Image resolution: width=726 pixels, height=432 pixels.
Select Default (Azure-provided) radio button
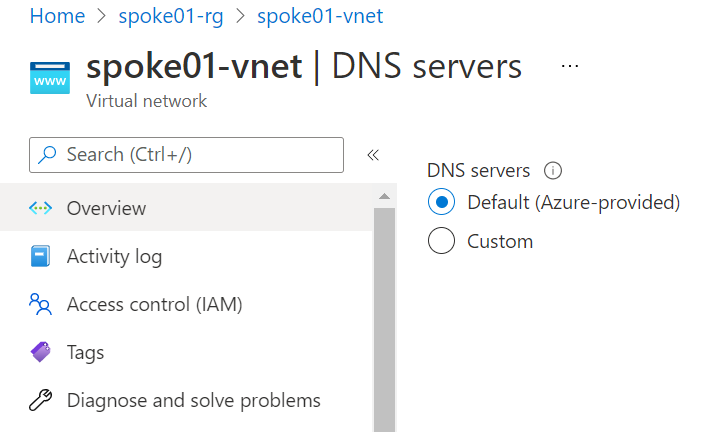(441, 202)
